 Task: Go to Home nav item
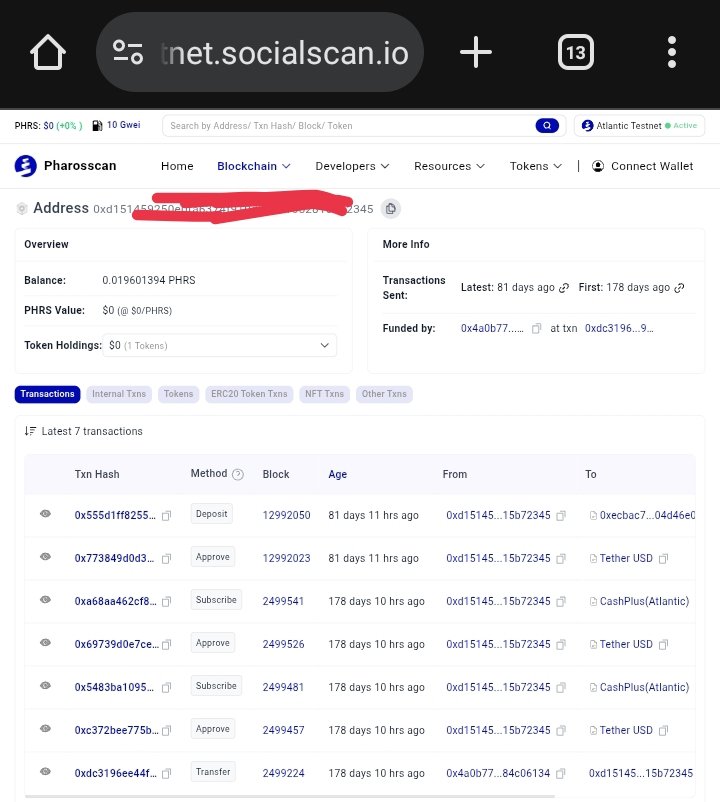(177, 166)
